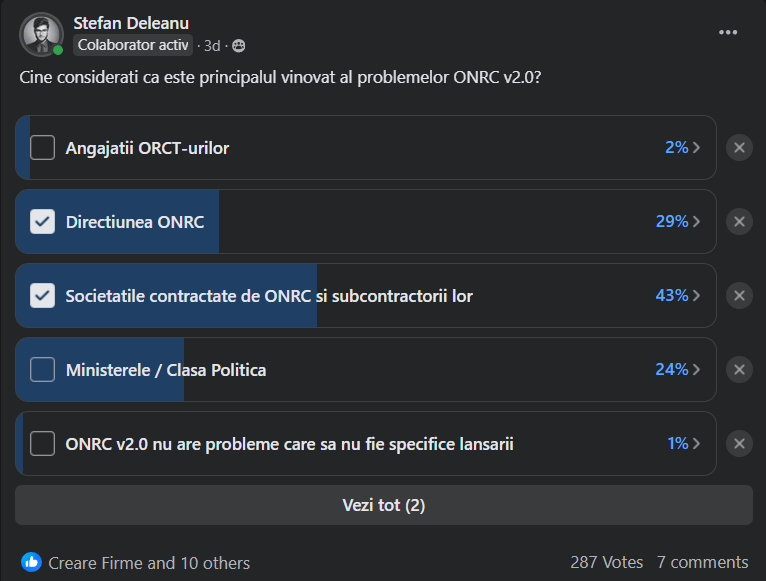Uncheck Societatile contractate de ONRC checkbox
The width and height of the screenshot is (766, 581).
click(x=42, y=296)
